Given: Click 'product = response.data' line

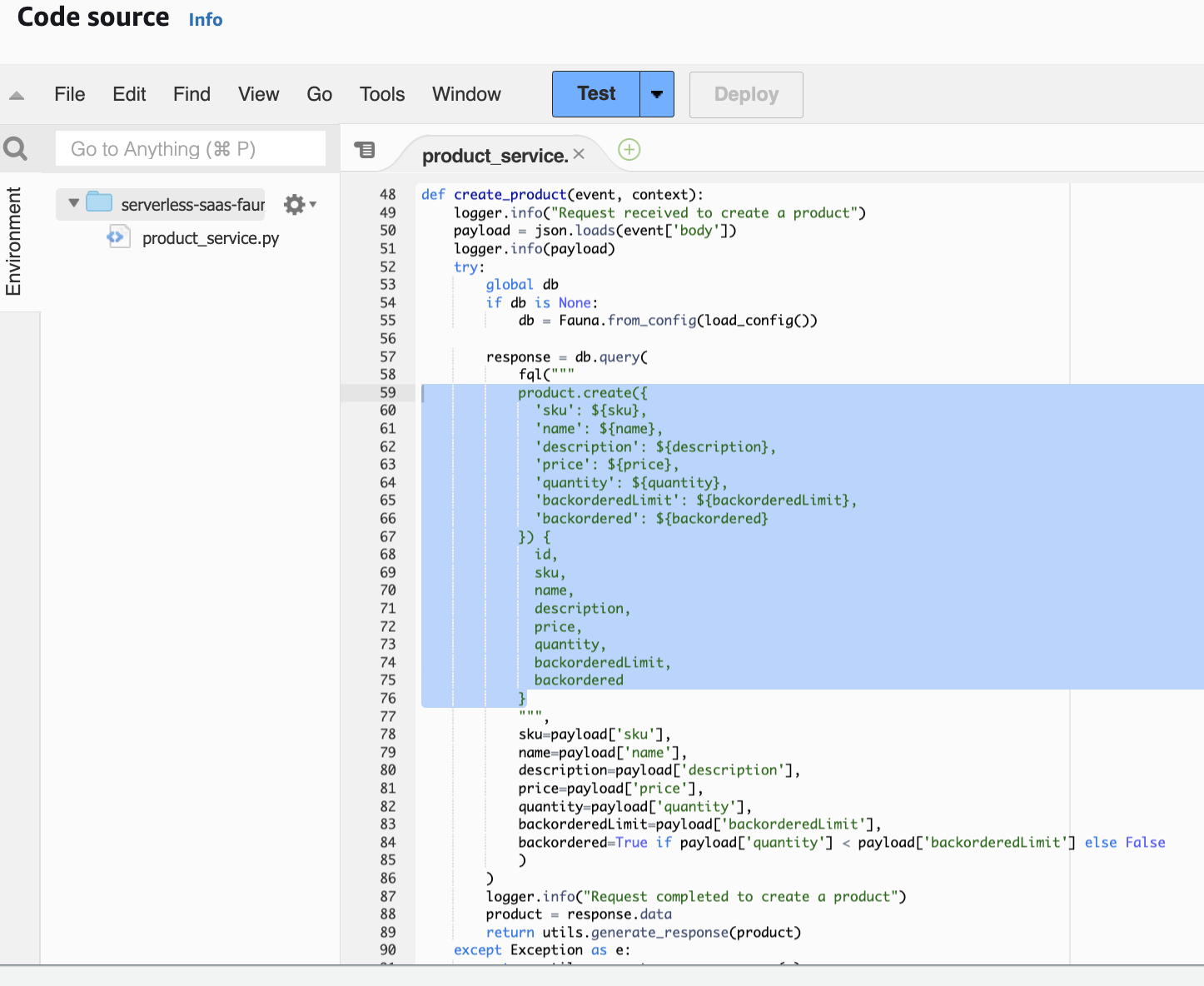Looking at the screenshot, I should pos(579,914).
